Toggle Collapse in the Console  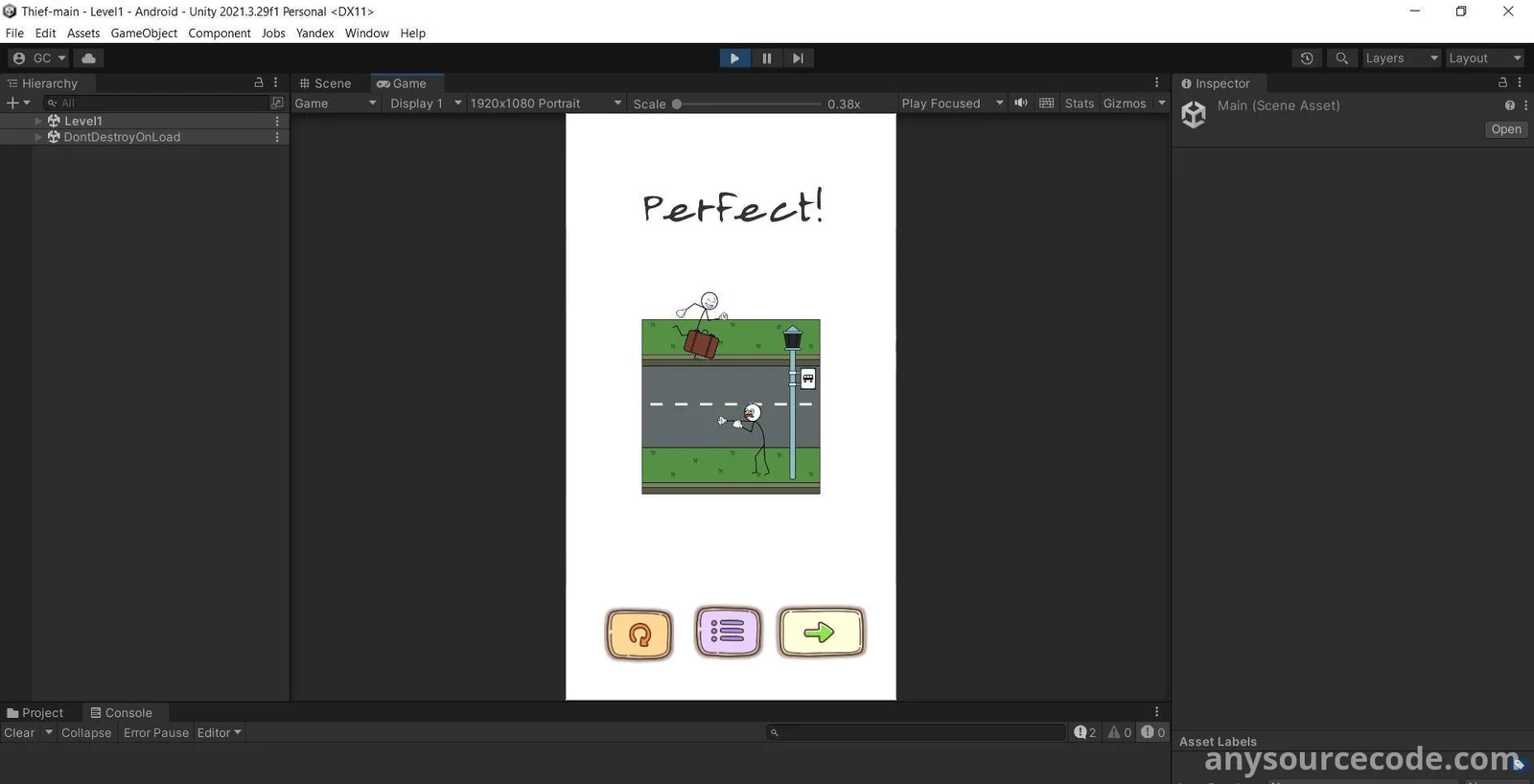coord(86,733)
